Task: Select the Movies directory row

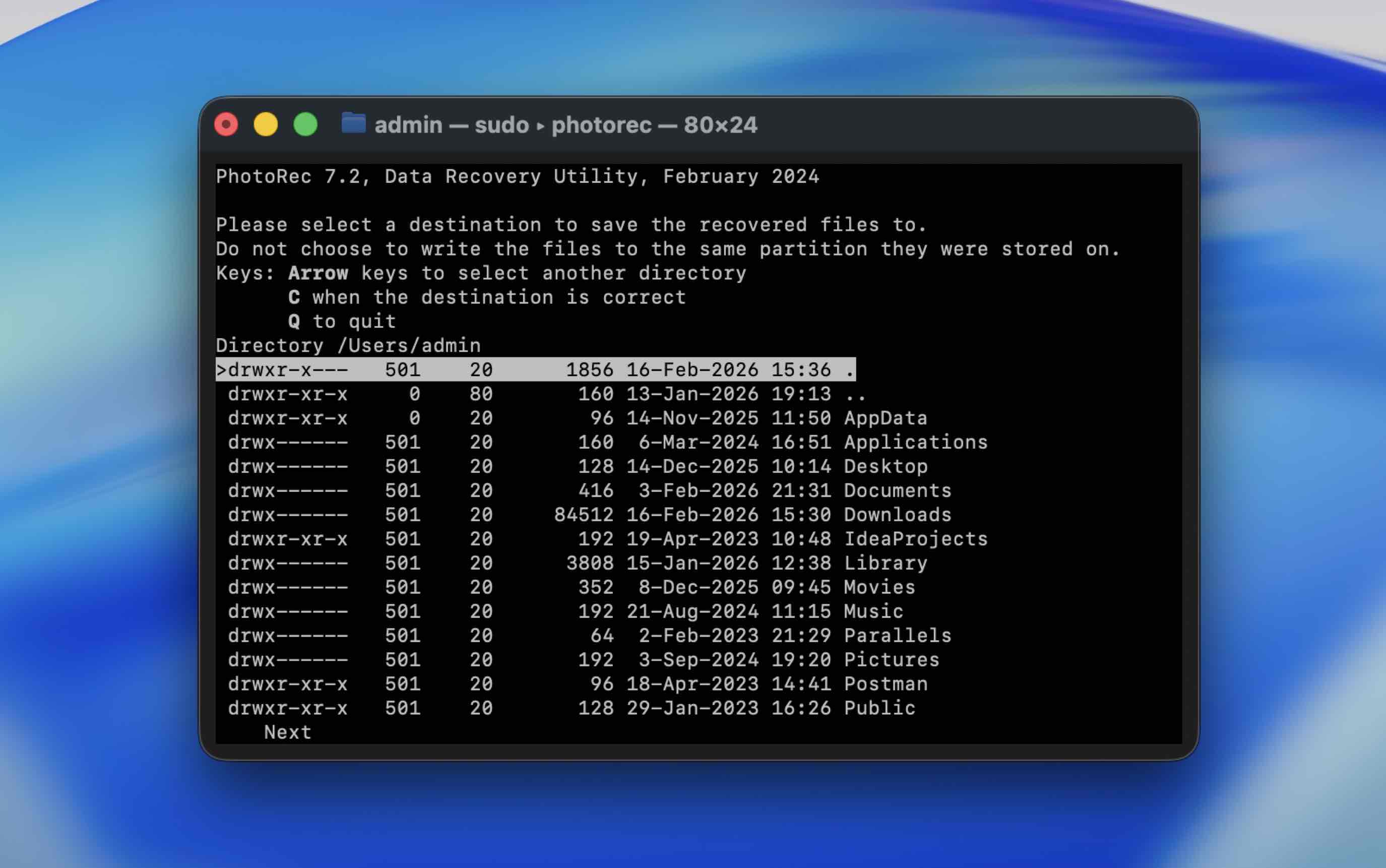Action: pos(878,587)
